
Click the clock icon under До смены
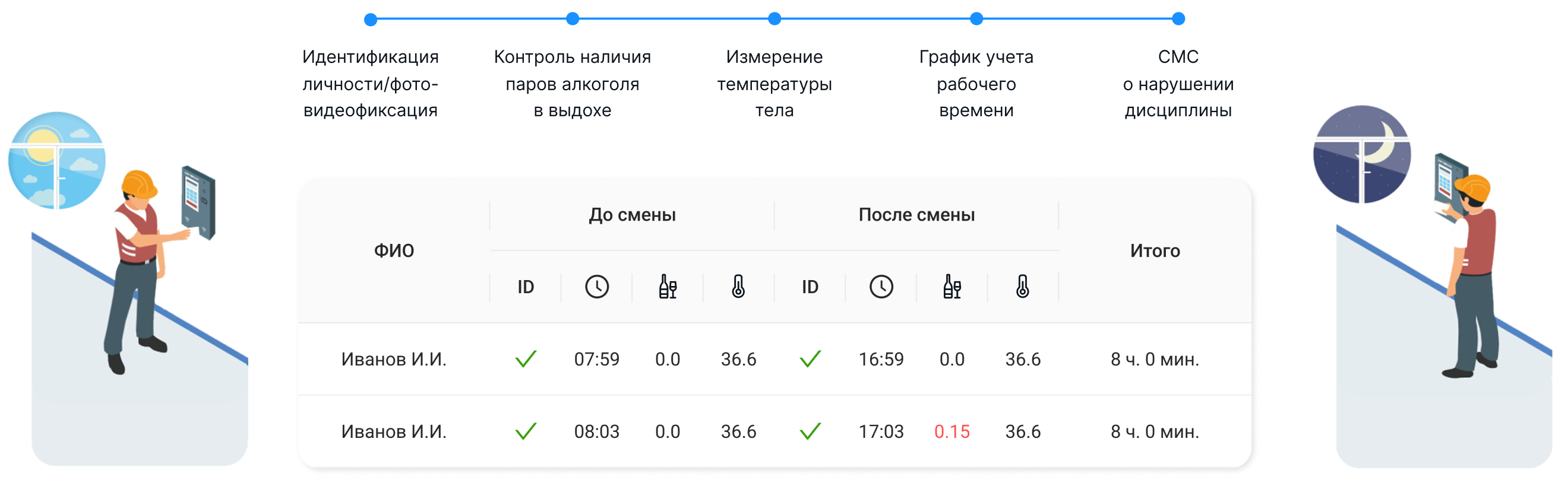pos(596,287)
